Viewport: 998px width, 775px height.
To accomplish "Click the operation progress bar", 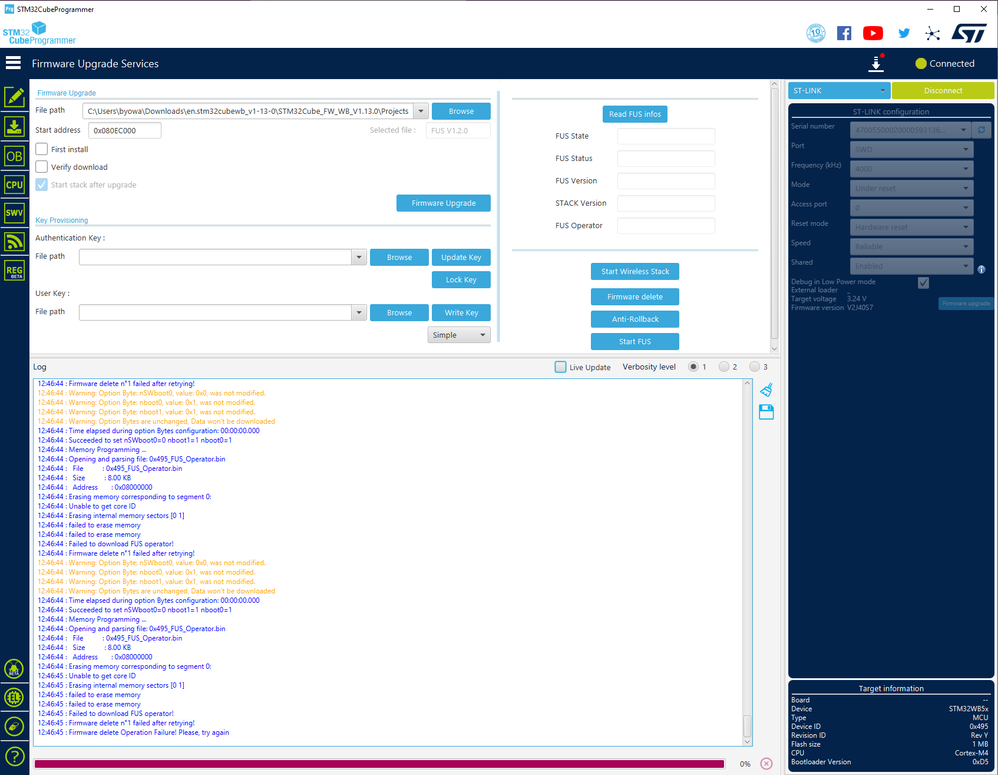I will coord(379,764).
